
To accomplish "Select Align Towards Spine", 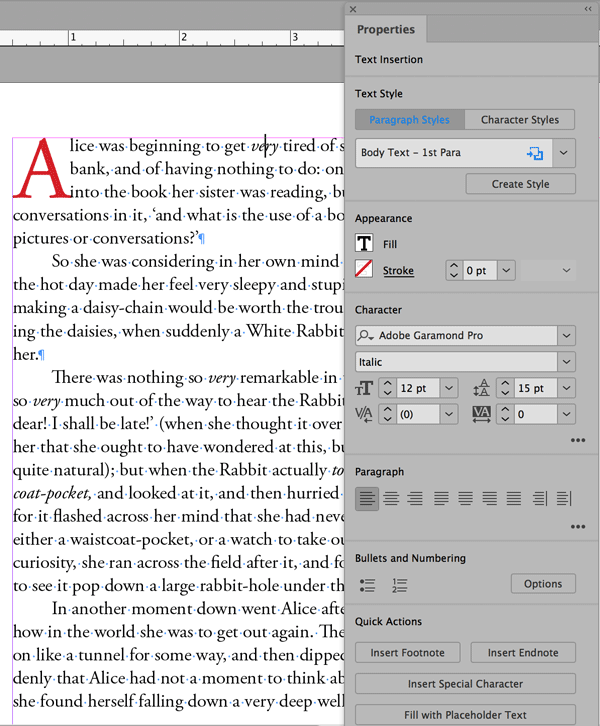I will pos(540,499).
